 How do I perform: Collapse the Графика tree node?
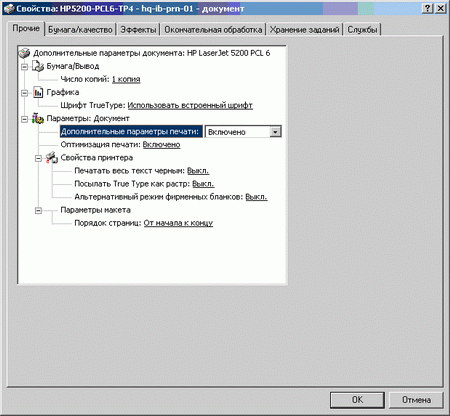click(x=24, y=93)
